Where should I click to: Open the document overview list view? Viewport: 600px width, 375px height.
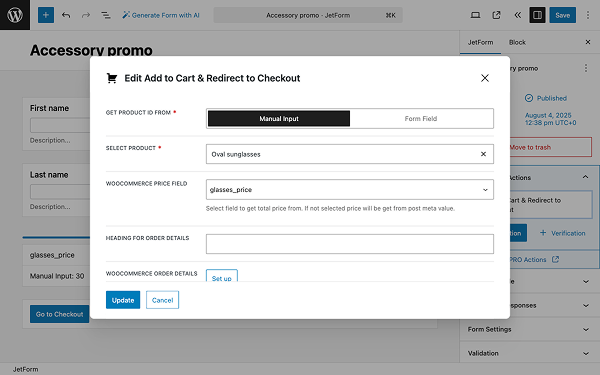click(x=106, y=15)
